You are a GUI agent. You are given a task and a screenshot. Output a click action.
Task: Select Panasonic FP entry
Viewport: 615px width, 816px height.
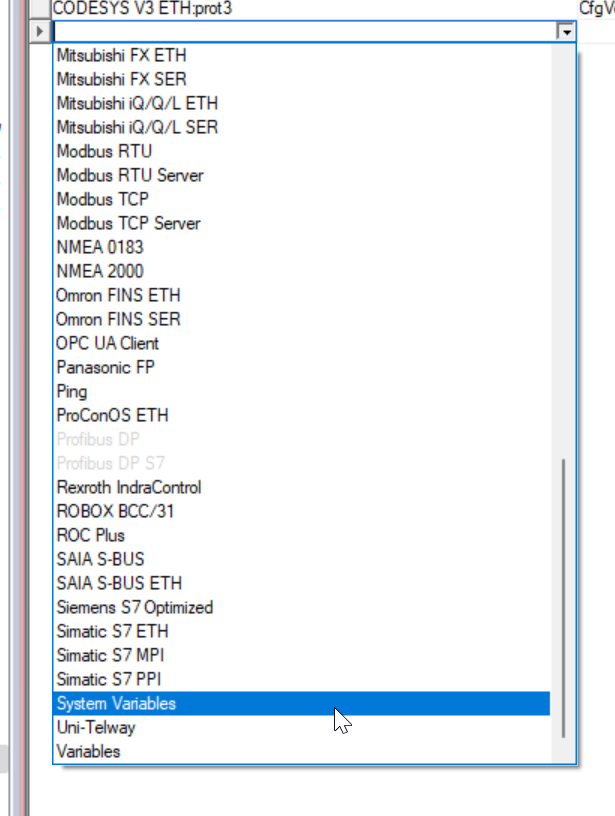pyautogui.click(x=302, y=367)
